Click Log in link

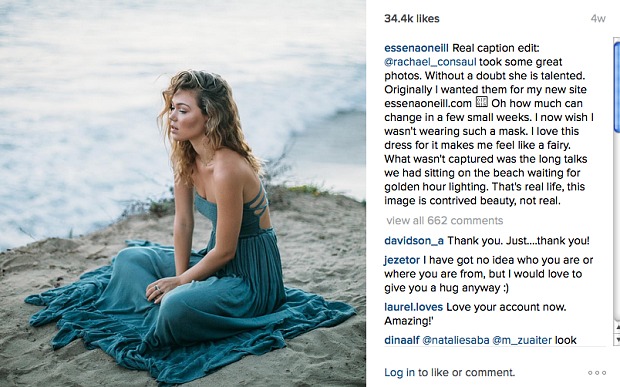point(399,372)
